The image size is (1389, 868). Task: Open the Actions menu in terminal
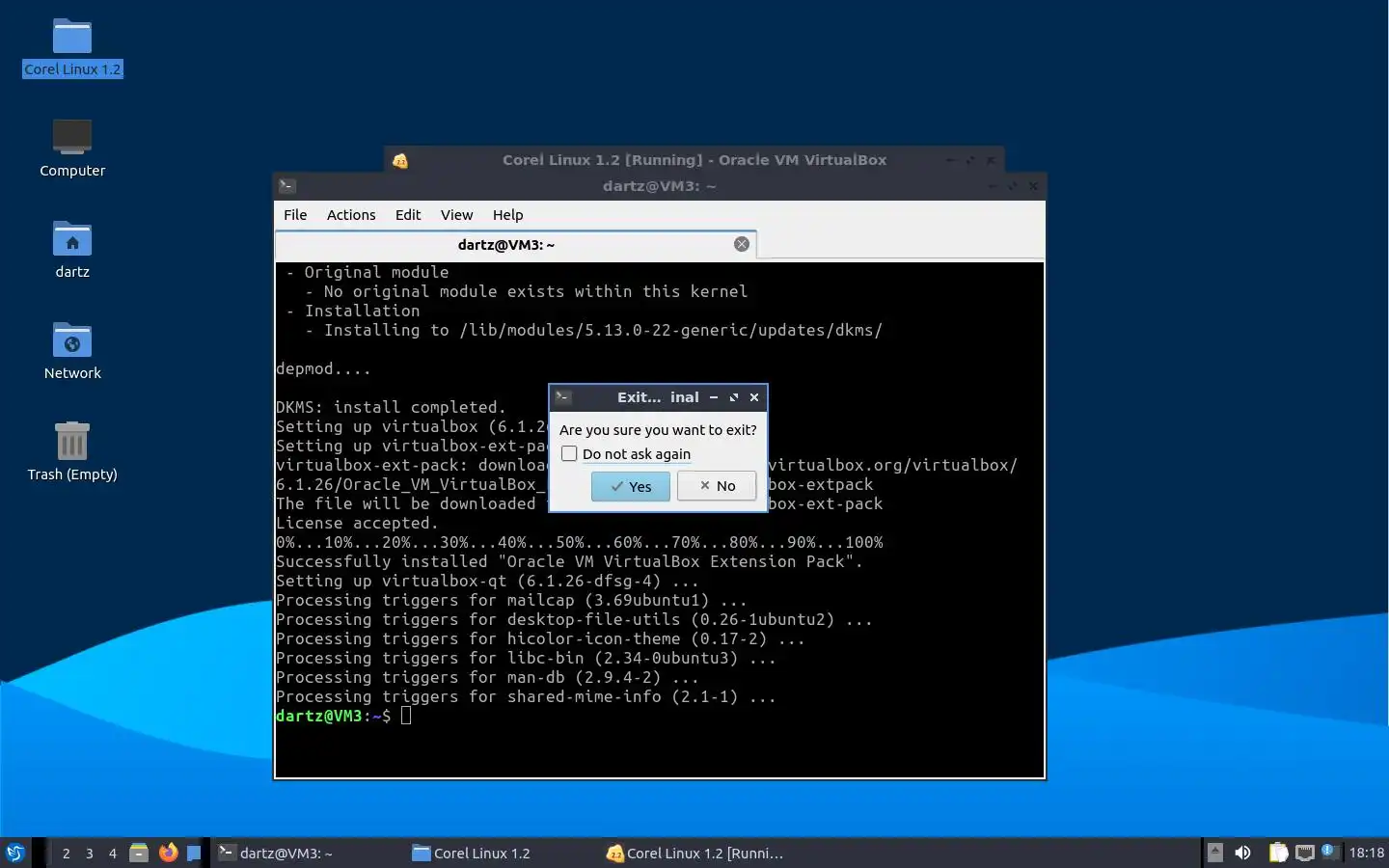pos(351,215)
